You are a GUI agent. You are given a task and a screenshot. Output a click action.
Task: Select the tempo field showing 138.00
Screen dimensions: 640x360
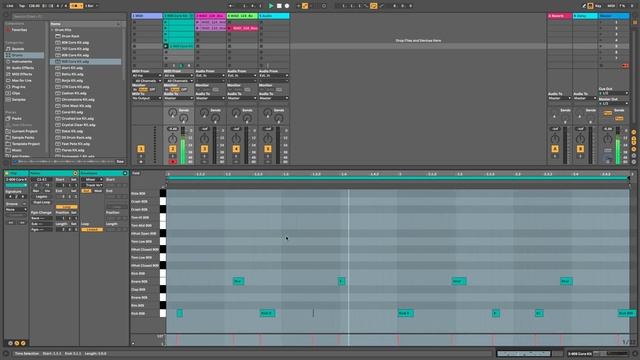(35, 6)
